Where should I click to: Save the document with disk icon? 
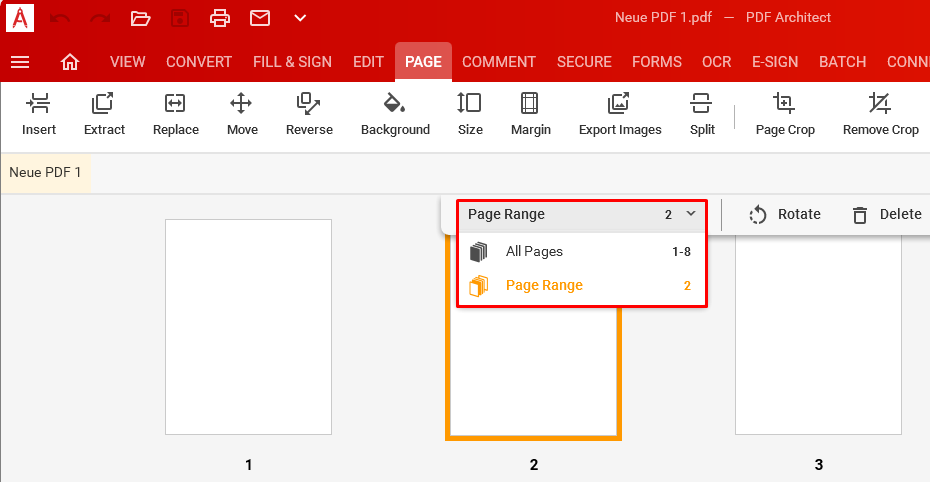click(180, 18)
